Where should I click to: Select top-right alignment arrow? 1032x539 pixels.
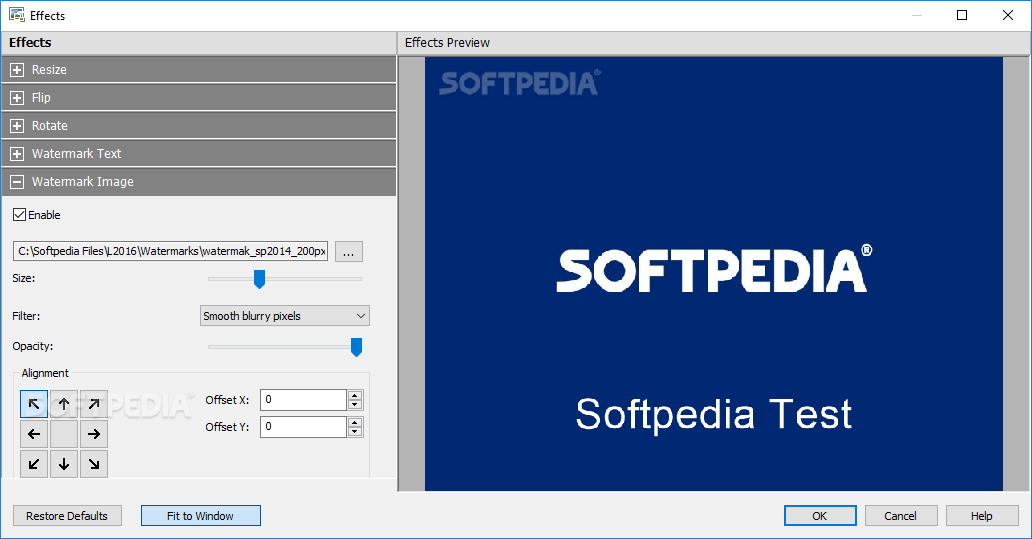pyautogui.click(x=94, y=404)
